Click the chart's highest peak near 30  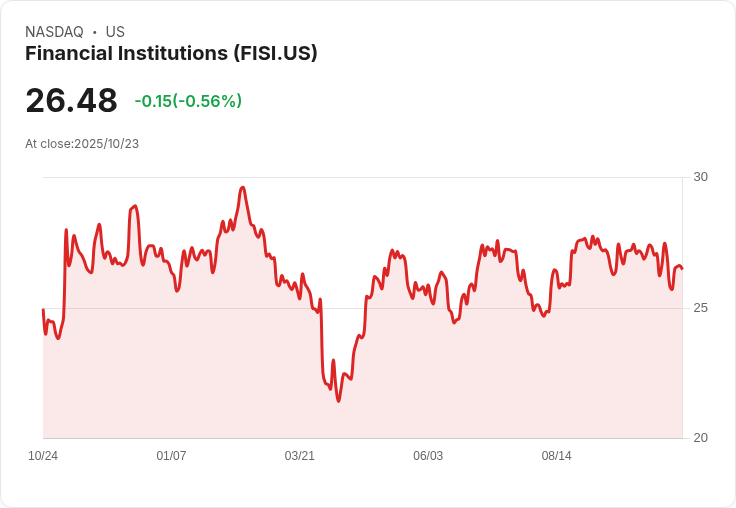(243, 188)
